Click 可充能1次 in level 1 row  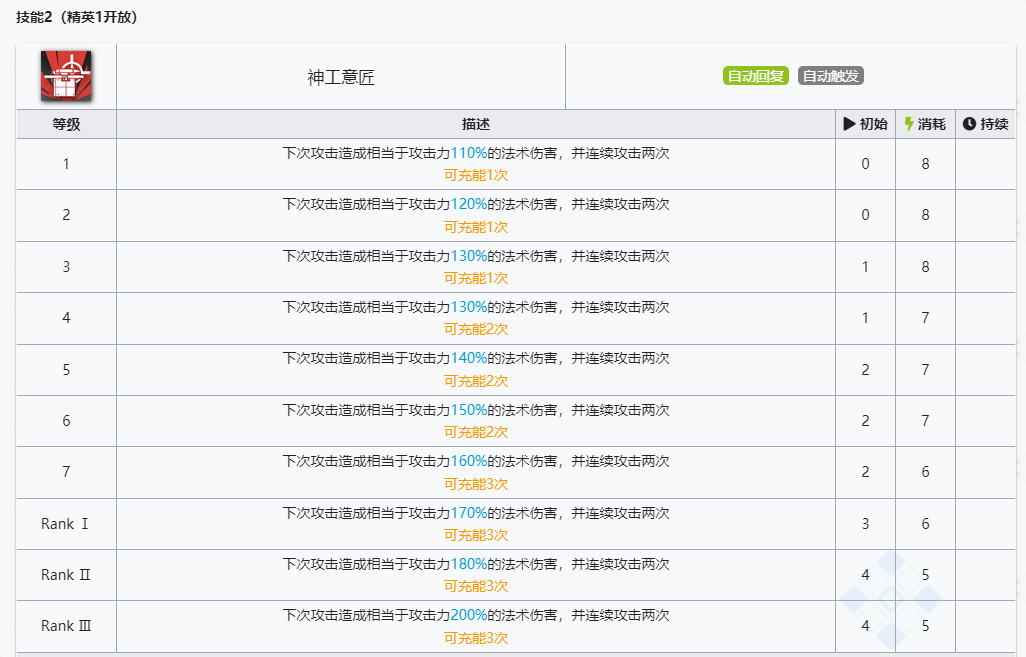point(476,175)
